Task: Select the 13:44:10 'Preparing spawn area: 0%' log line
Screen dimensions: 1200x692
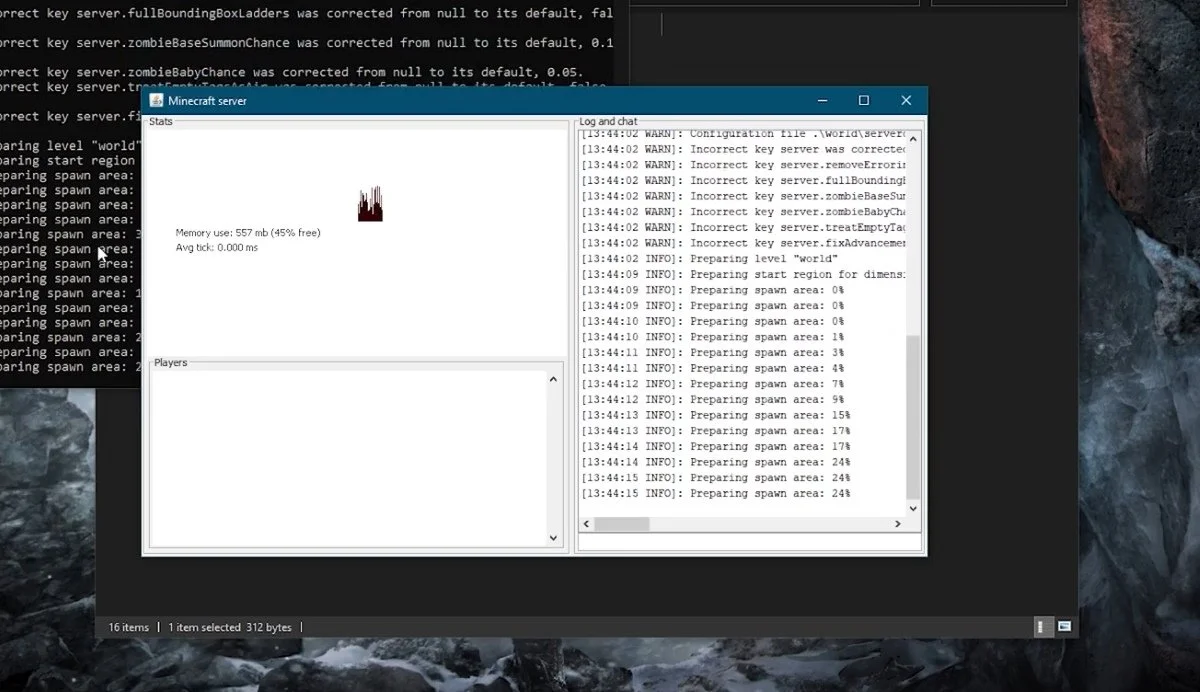Action: pyautogui.click(x=713, y=321)
